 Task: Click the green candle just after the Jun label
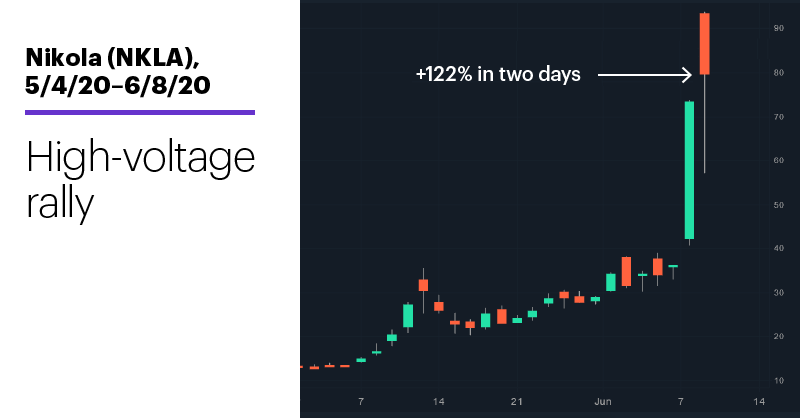611,282
